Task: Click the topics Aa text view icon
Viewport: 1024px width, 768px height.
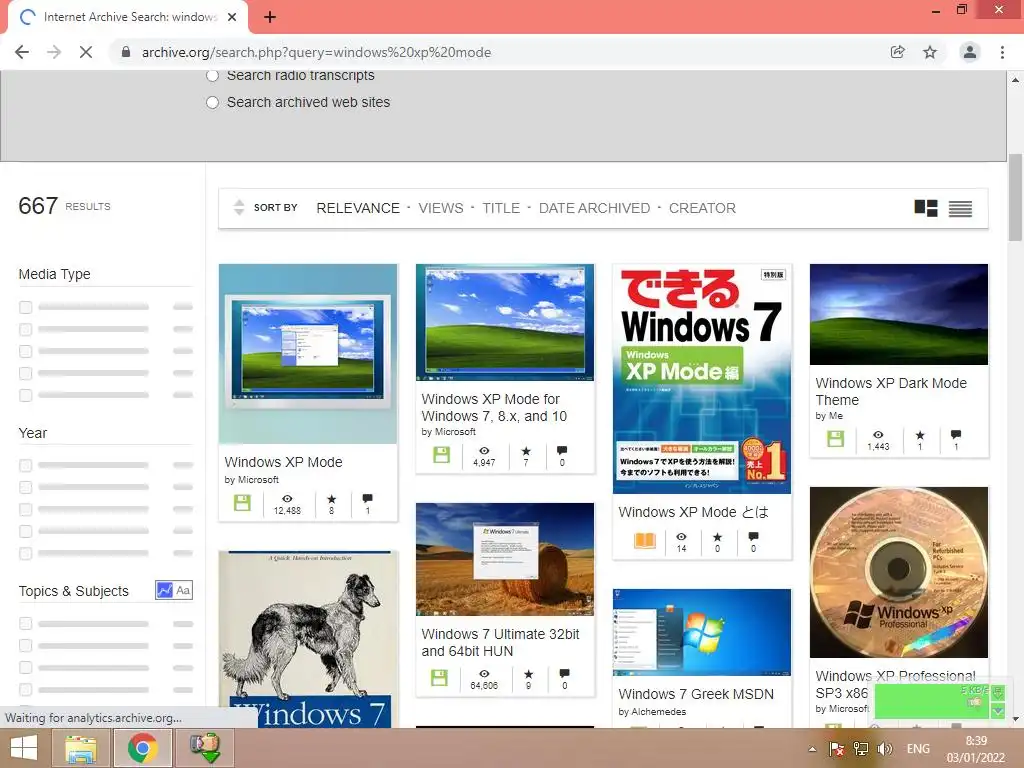Action: pyautogui.click(x=184, y=590)
